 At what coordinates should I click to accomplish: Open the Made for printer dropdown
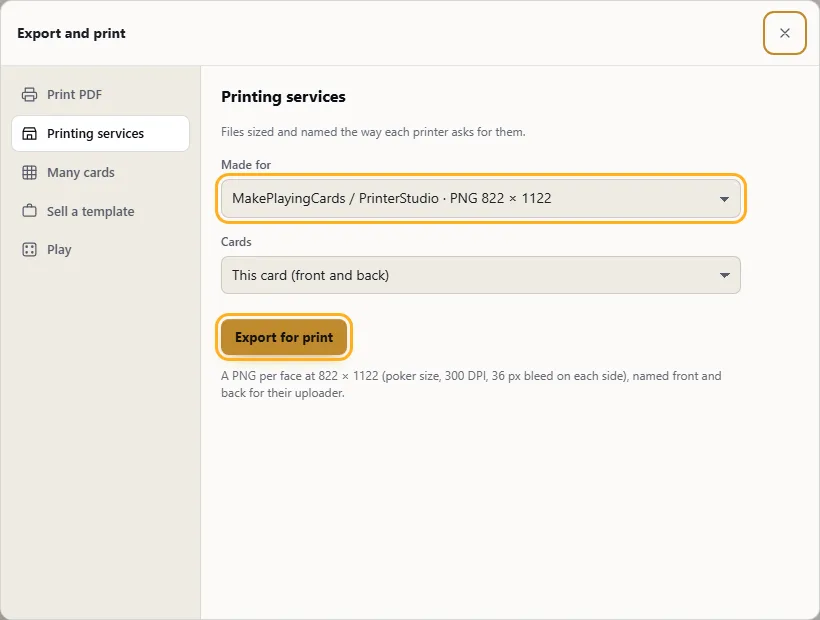tap(481, 199)
